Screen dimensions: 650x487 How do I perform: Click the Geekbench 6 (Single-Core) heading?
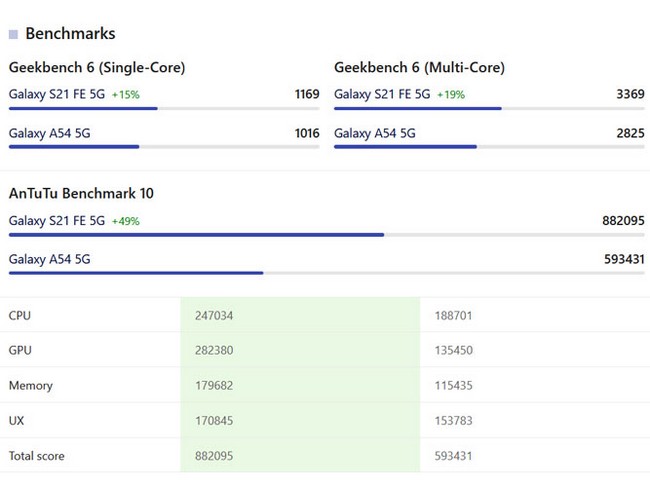(x=97, y=68)
